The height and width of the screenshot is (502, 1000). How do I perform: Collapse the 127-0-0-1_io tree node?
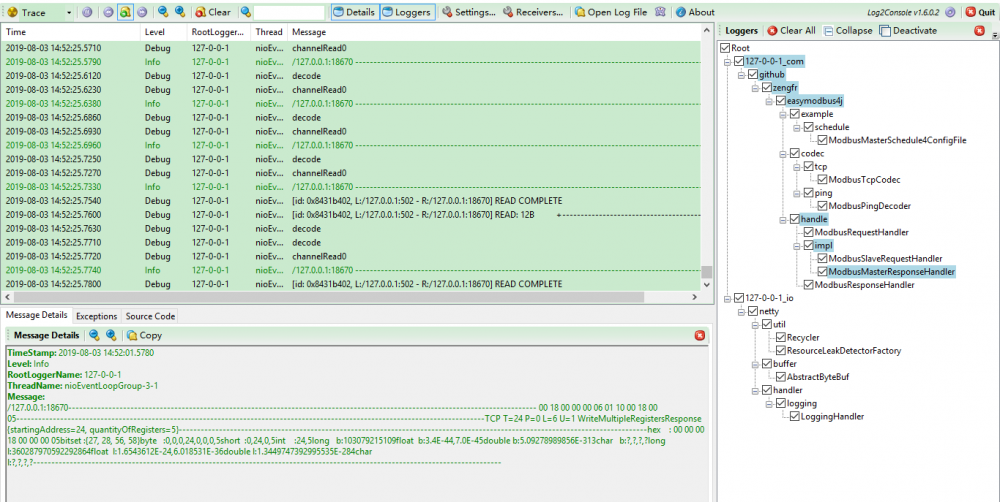728,299
